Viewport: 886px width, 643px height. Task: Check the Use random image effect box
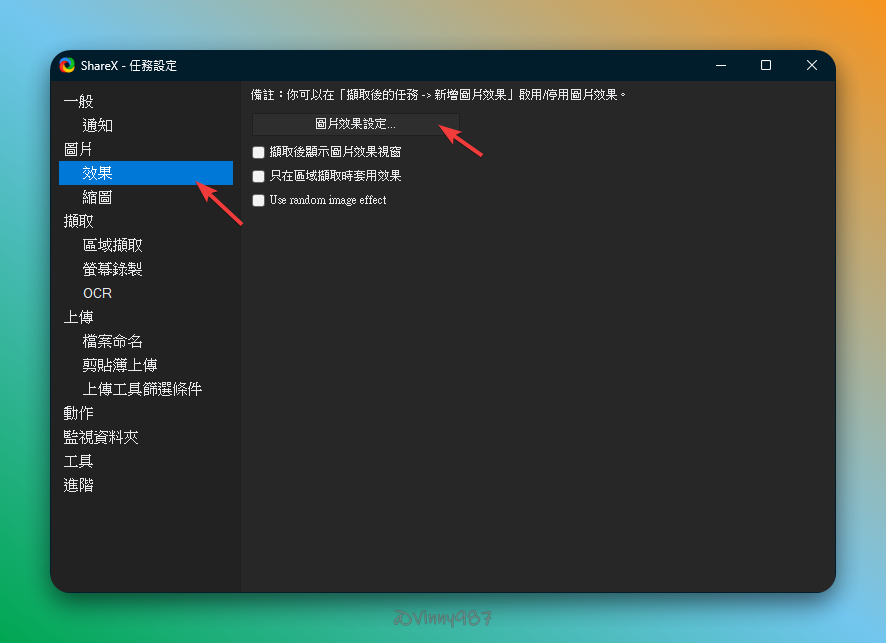pyautogui.click(x=259, y=200)
